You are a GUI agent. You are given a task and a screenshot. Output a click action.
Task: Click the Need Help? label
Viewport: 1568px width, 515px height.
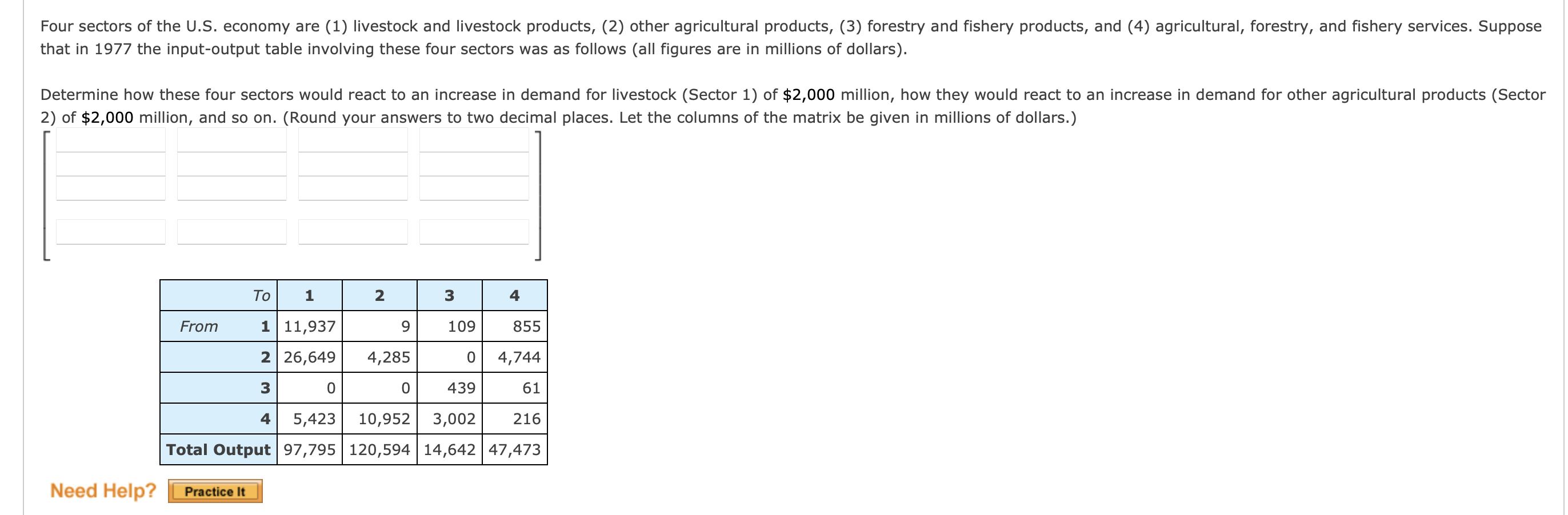(102, 491)
